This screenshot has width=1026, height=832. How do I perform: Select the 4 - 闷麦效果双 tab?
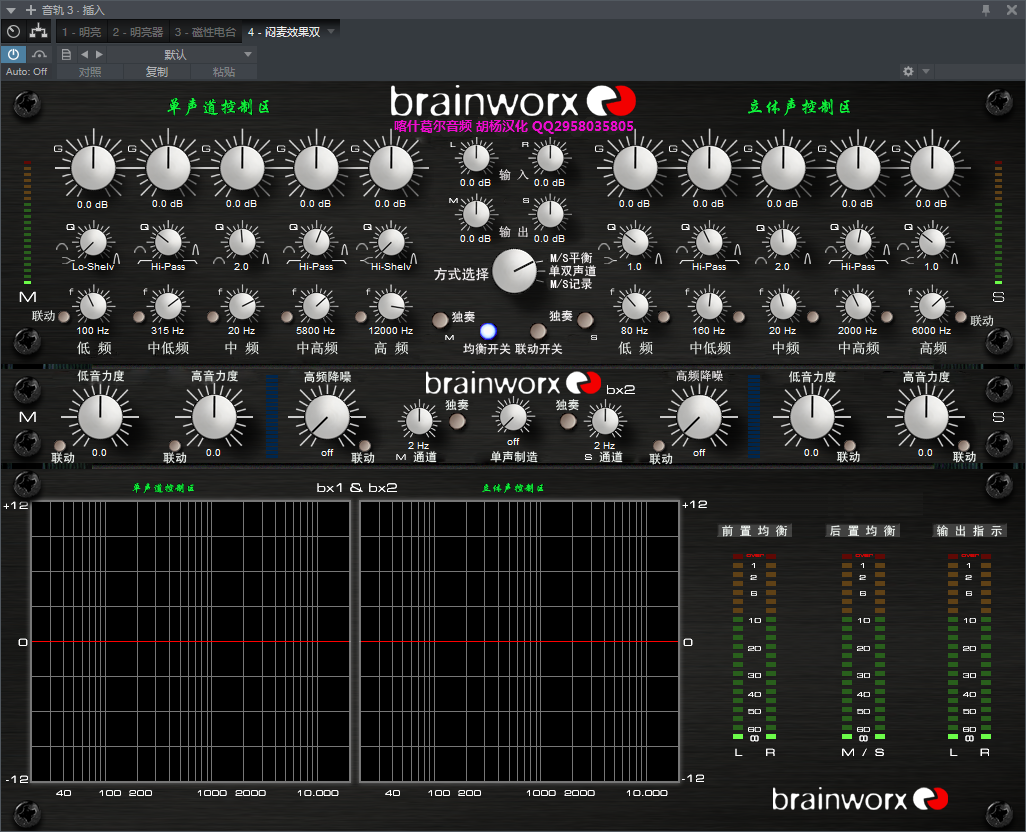click(284, 32)
